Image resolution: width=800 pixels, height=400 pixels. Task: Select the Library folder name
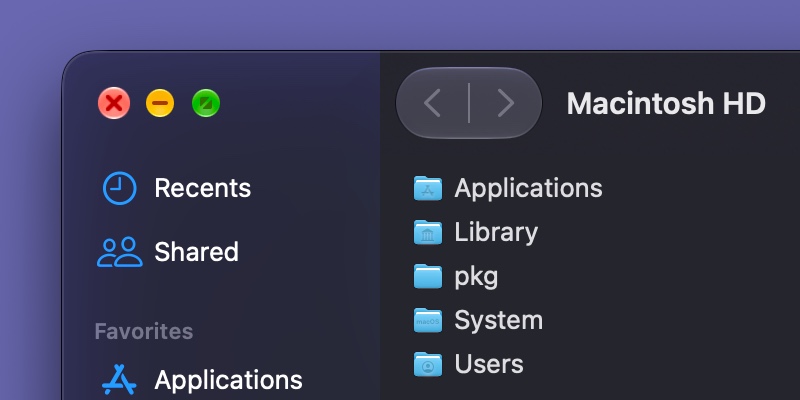496,232
